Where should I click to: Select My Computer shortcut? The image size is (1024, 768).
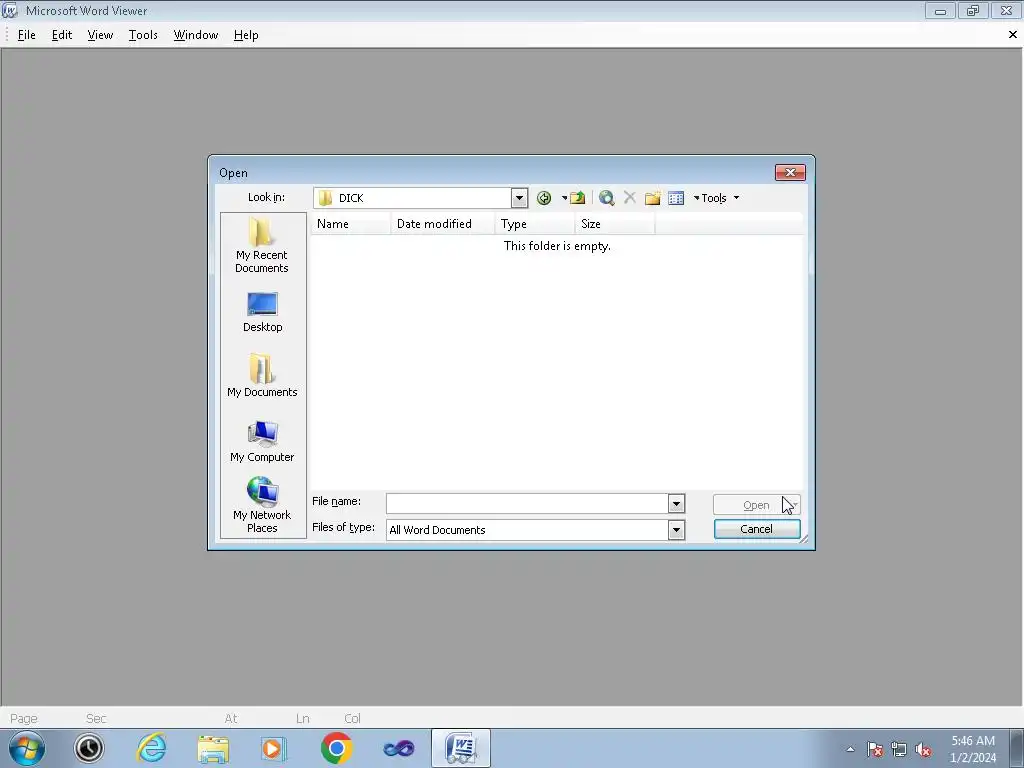(262, 442)
